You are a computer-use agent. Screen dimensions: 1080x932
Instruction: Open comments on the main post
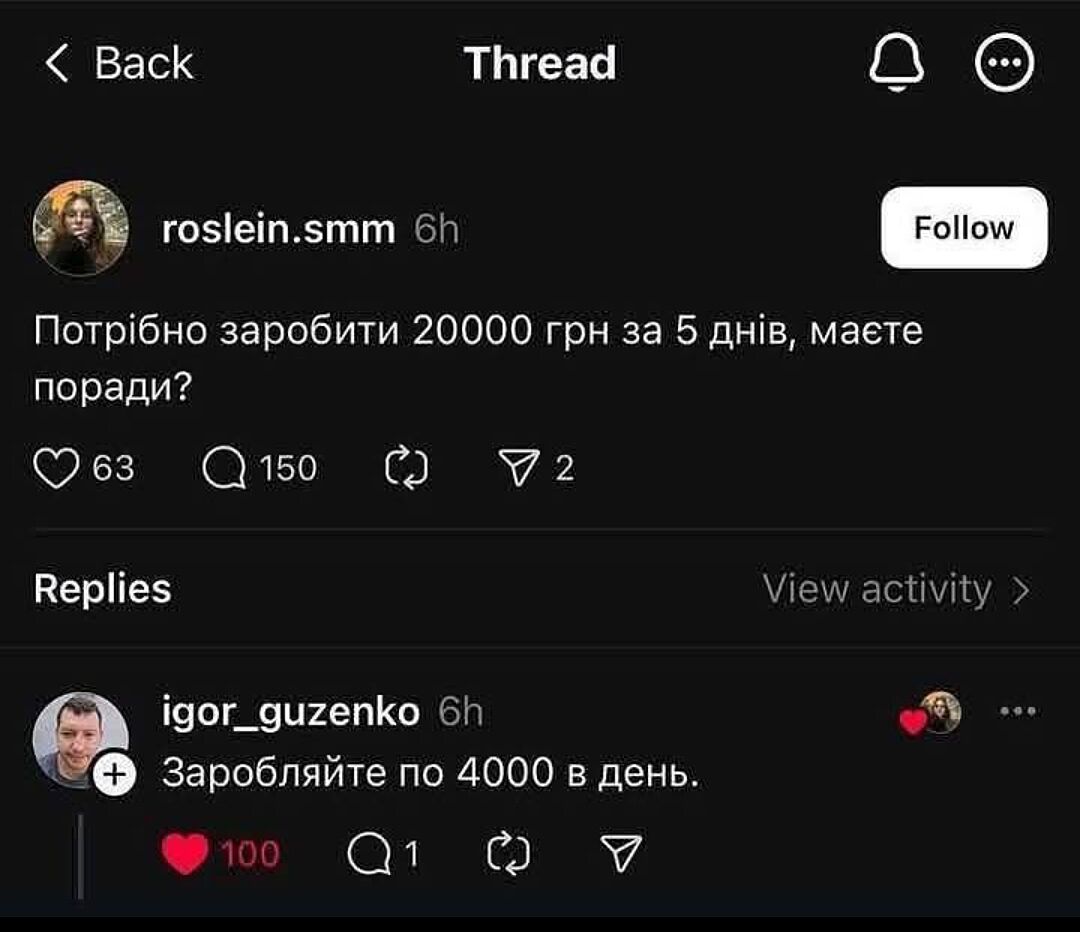(224, 468)
